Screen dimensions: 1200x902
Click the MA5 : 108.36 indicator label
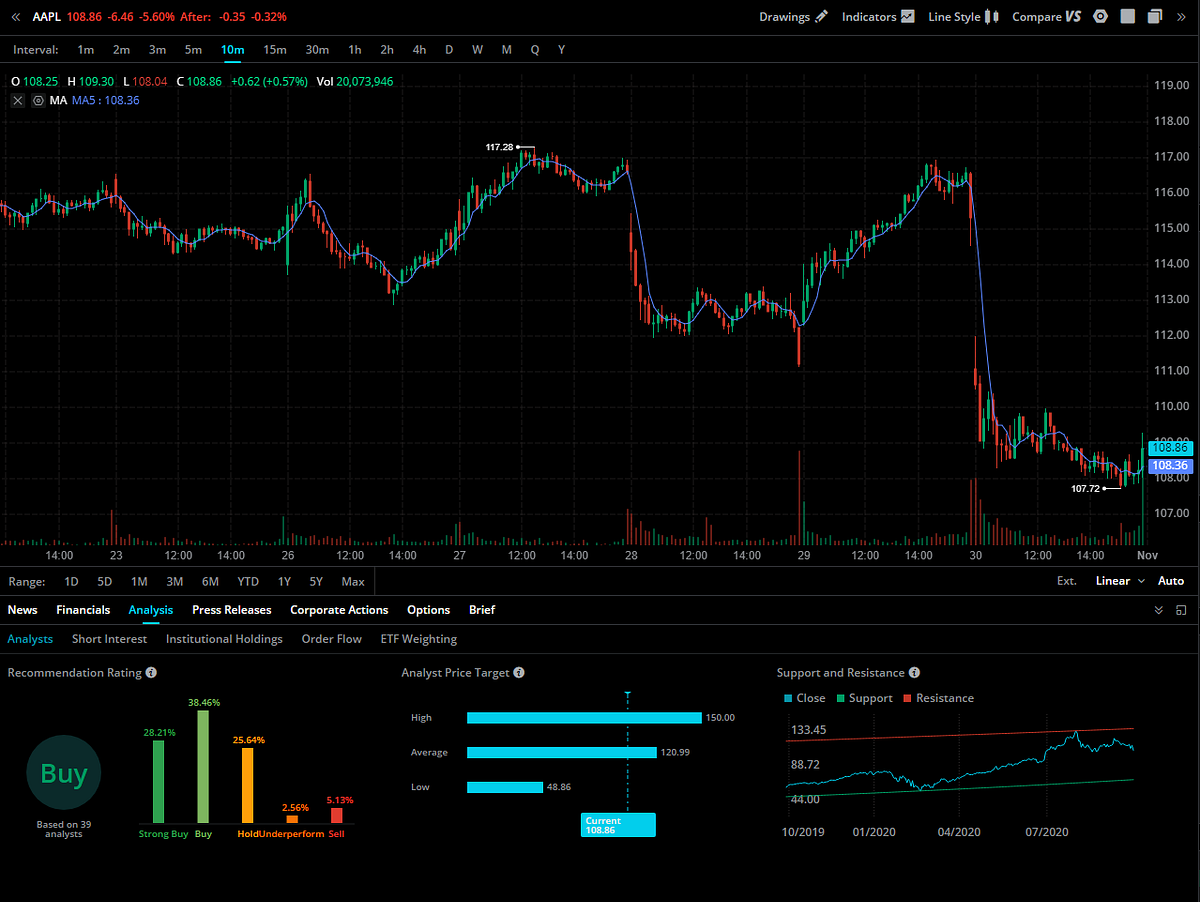point(106,100)
